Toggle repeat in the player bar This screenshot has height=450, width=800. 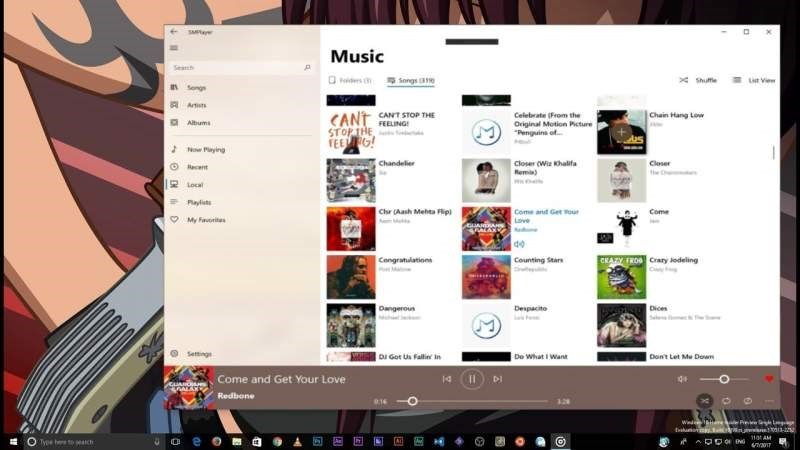[x=726, y=401]
